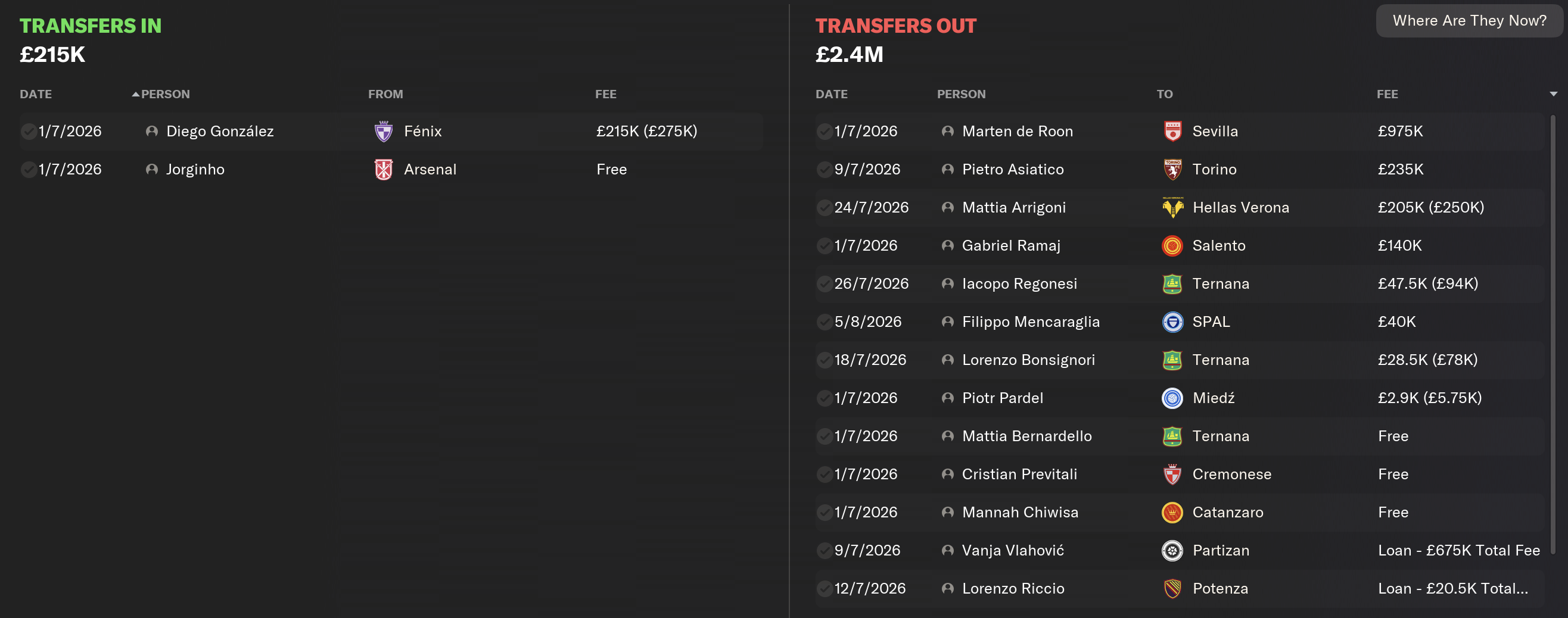Toggle the checkmark for Diego González row
Screen dimensions: 1568x618
tap(28, 132)
